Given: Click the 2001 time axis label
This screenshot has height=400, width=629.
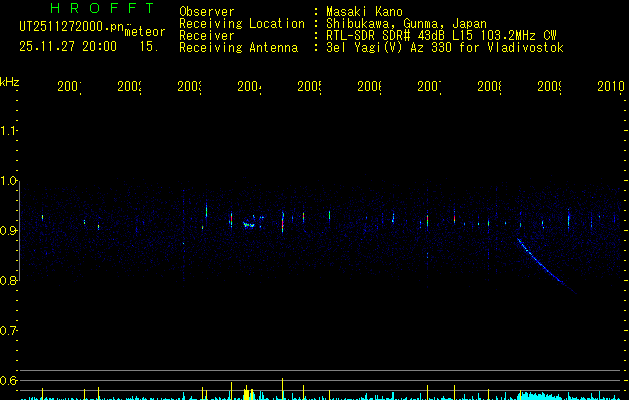Looking at the screenshot, I should [x=69, y=86].
